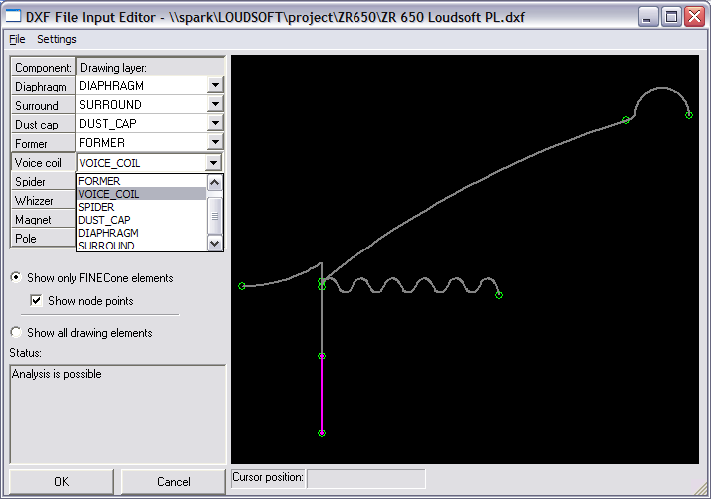Click the voice coil bottom node point

tap(322, 433)
